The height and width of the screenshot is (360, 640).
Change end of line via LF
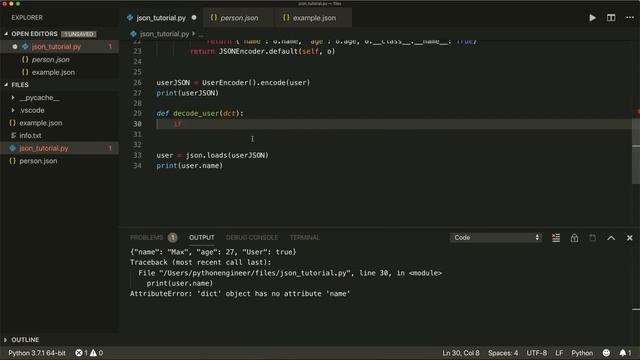pyautogui.click(x=559, y=353)
